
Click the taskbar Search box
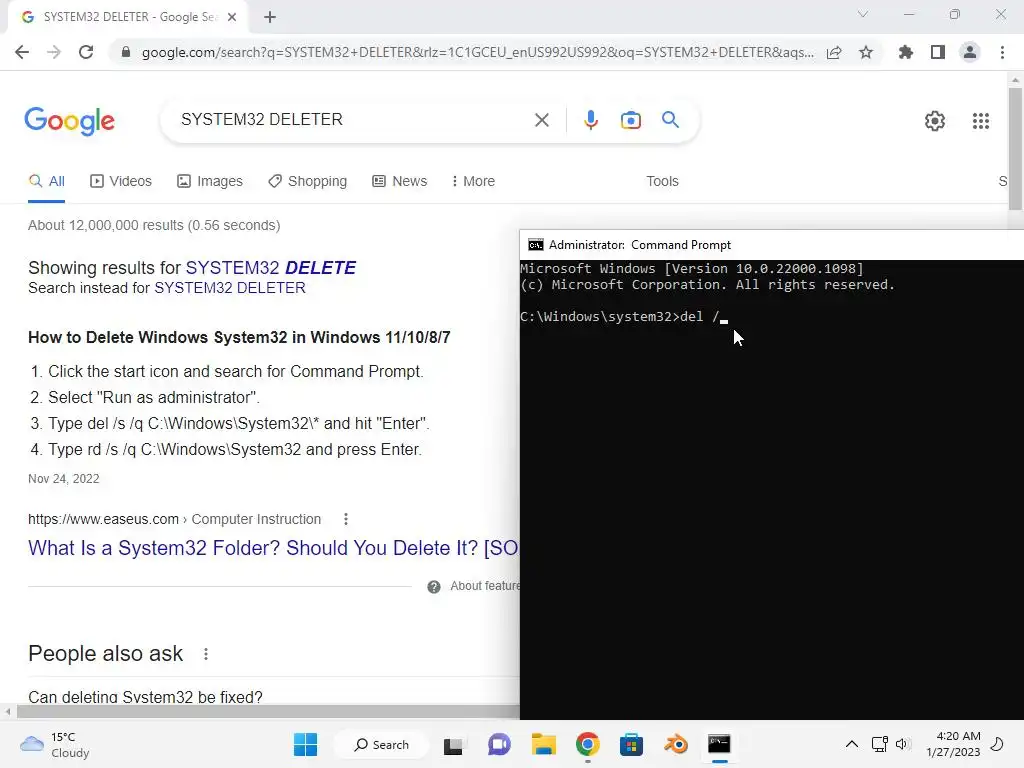coord(381,744)
